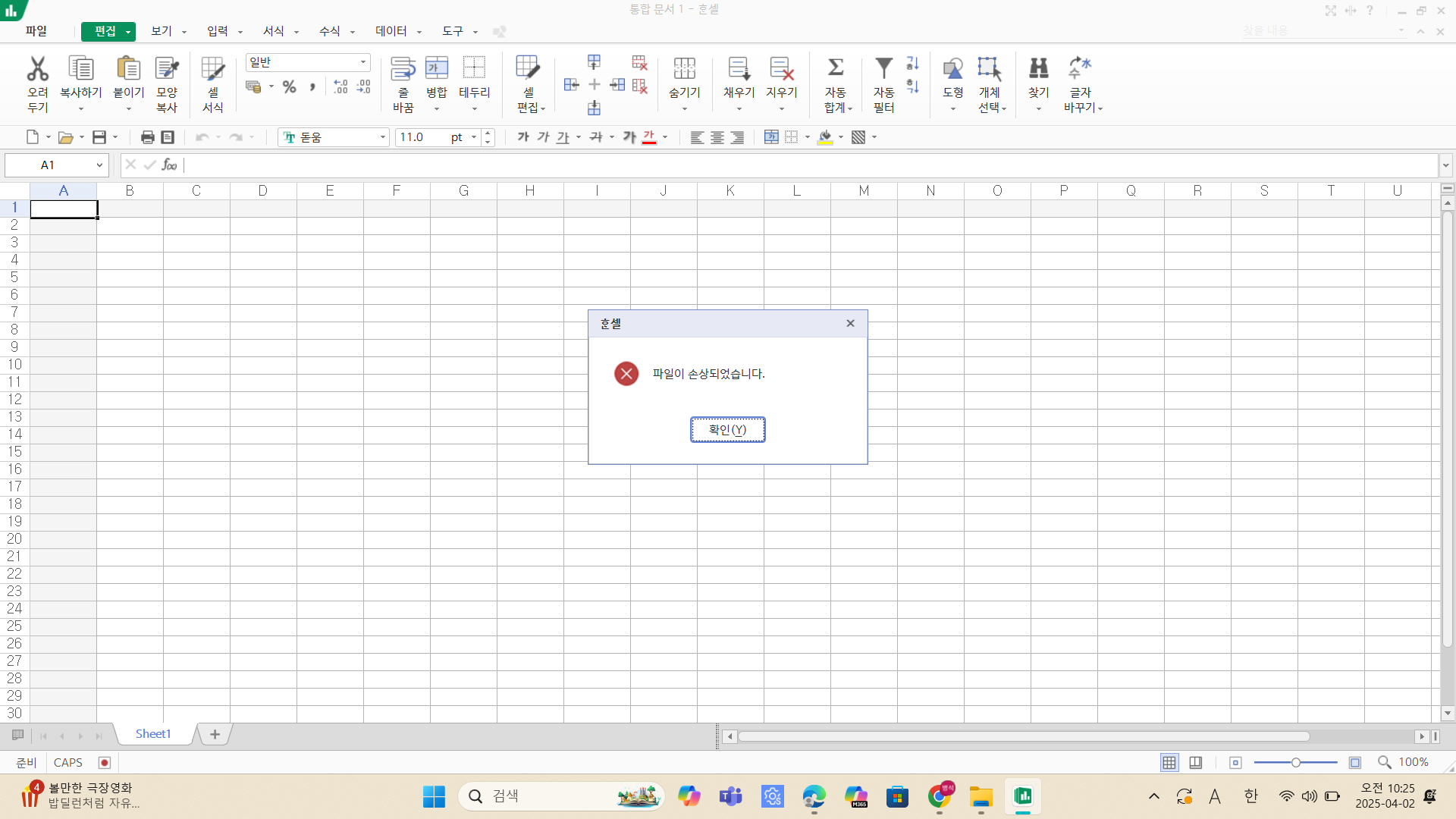Toggle the macro record indicator in status bar
This screenshot has height=819, width=1456.
coord(105,763)
